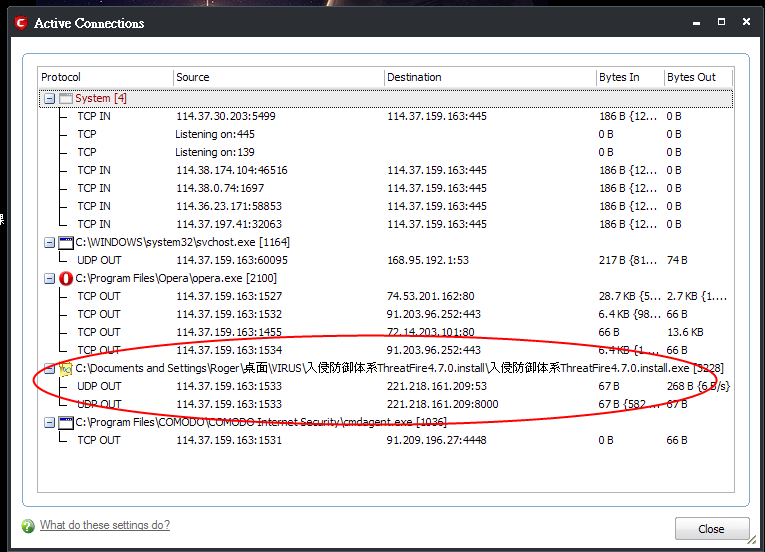Select the ThreatFire4.7.0.install.exe process row
The height and width of the screenshot is (552, 765).
385,368
